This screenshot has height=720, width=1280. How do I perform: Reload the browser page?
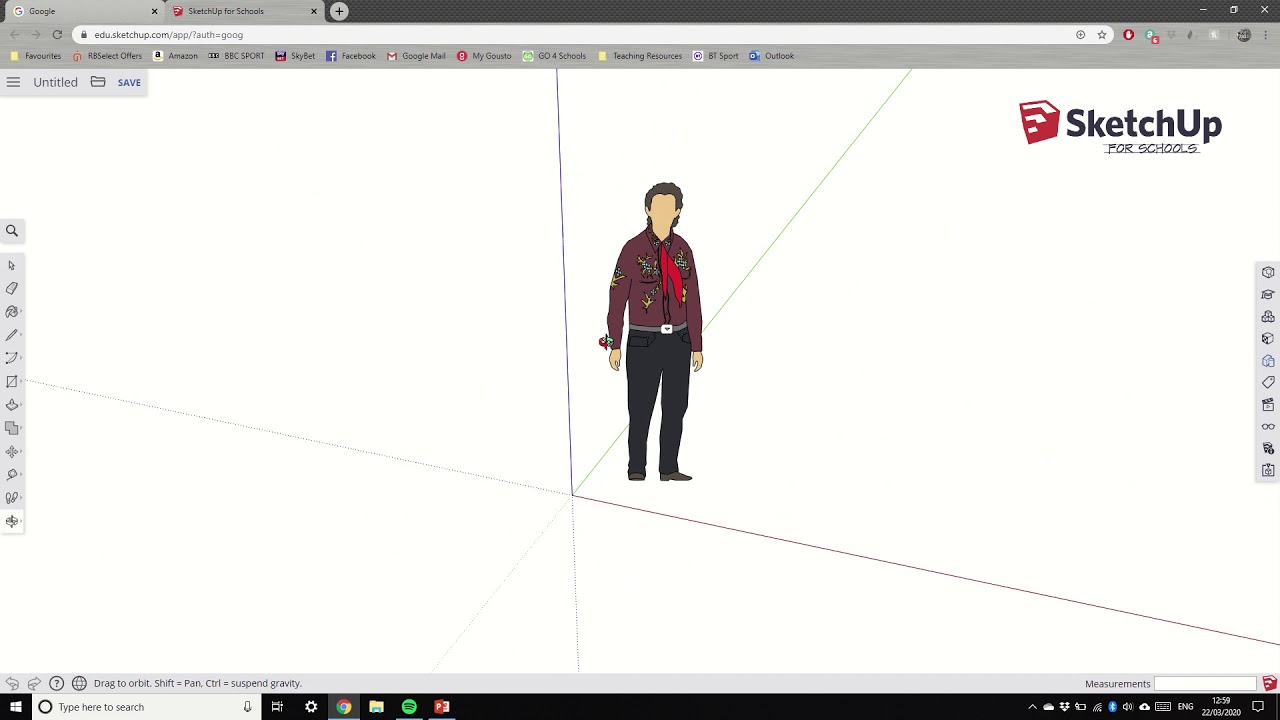pos(57,35)
